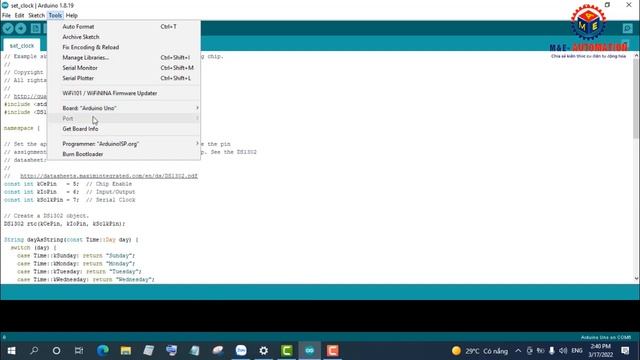Select Burn Bootloader

tap(124, 154)
